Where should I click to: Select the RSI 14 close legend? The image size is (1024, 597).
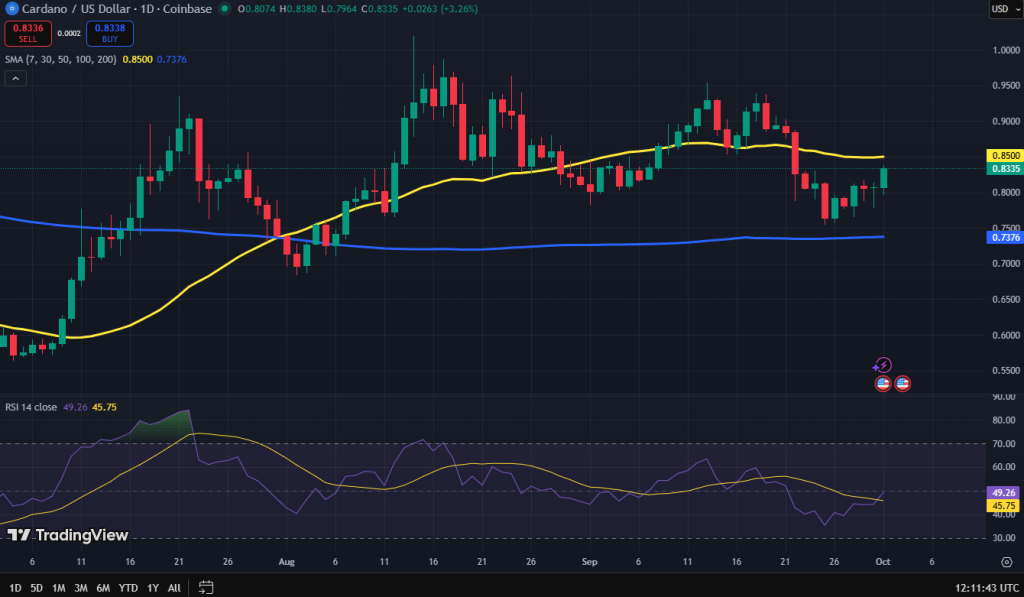click(30, 407)
